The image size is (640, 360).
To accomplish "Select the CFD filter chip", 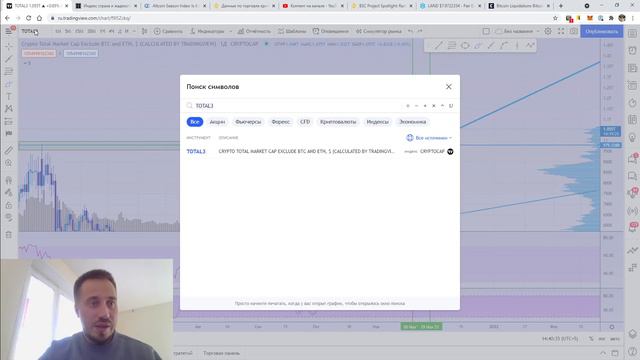I will [305, 122].
